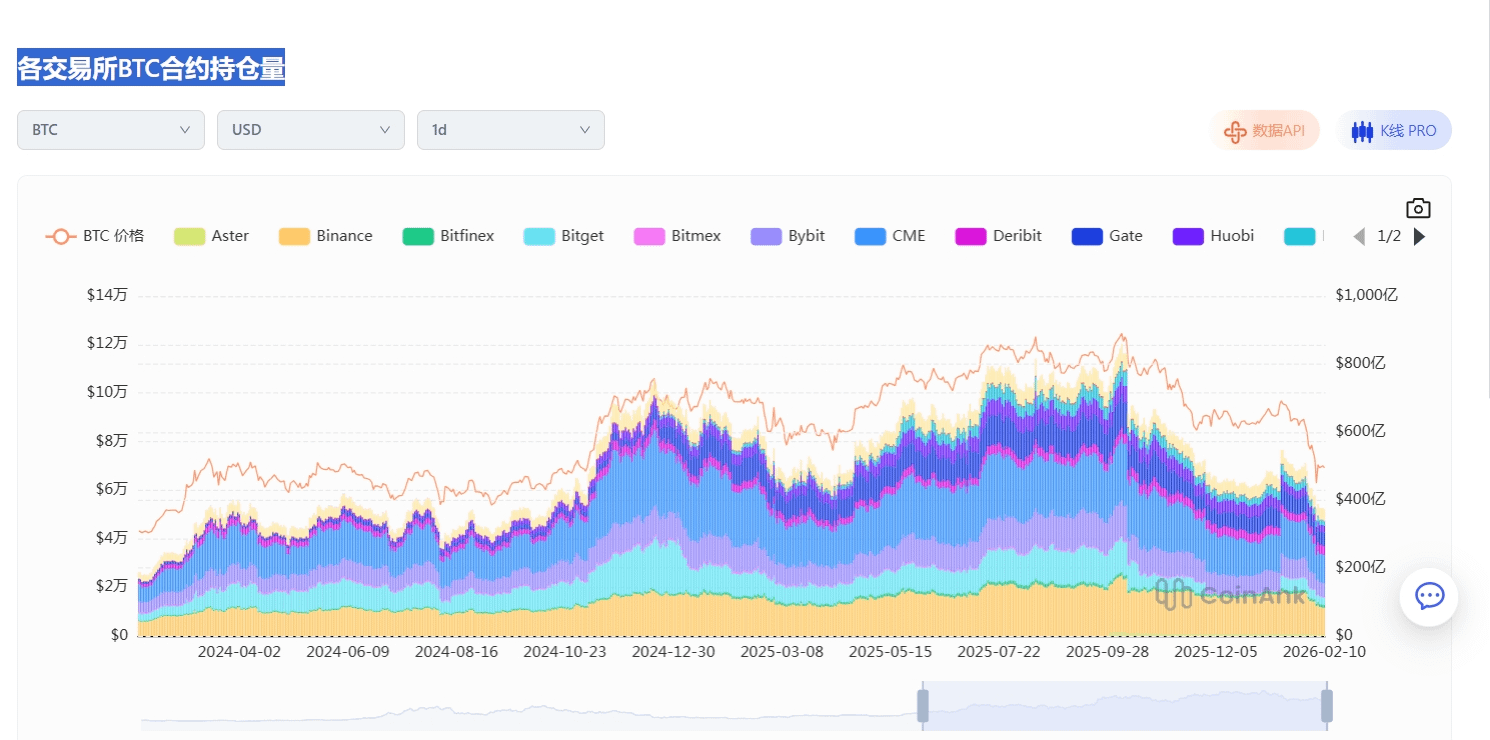Click the 各交易所BTC合约持仓量 heading
The image size is (1490, 740).
coord(151,68)
